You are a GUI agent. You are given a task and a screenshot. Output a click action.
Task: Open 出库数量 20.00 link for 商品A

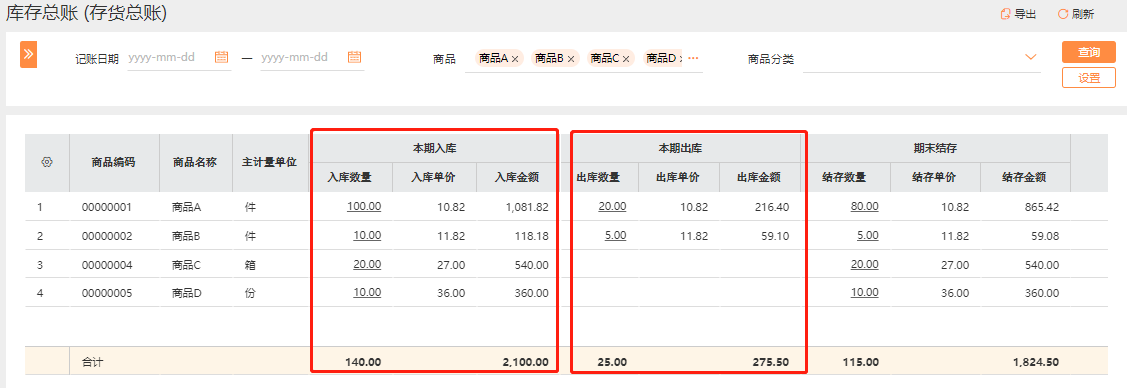click(x=612, y=206)
